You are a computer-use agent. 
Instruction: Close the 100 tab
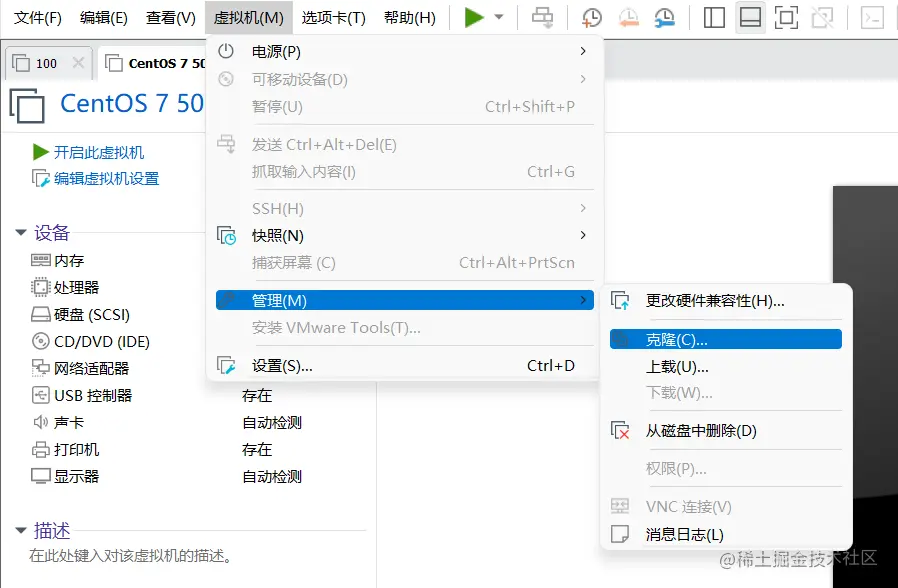(78, 62)
